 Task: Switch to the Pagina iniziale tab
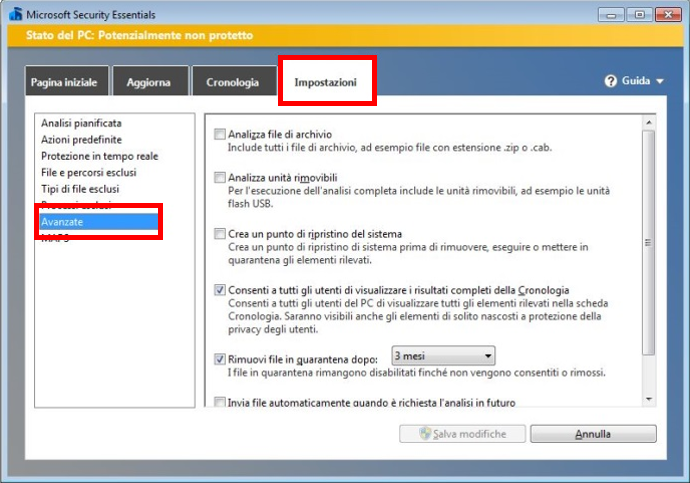[x=66, y=81]
